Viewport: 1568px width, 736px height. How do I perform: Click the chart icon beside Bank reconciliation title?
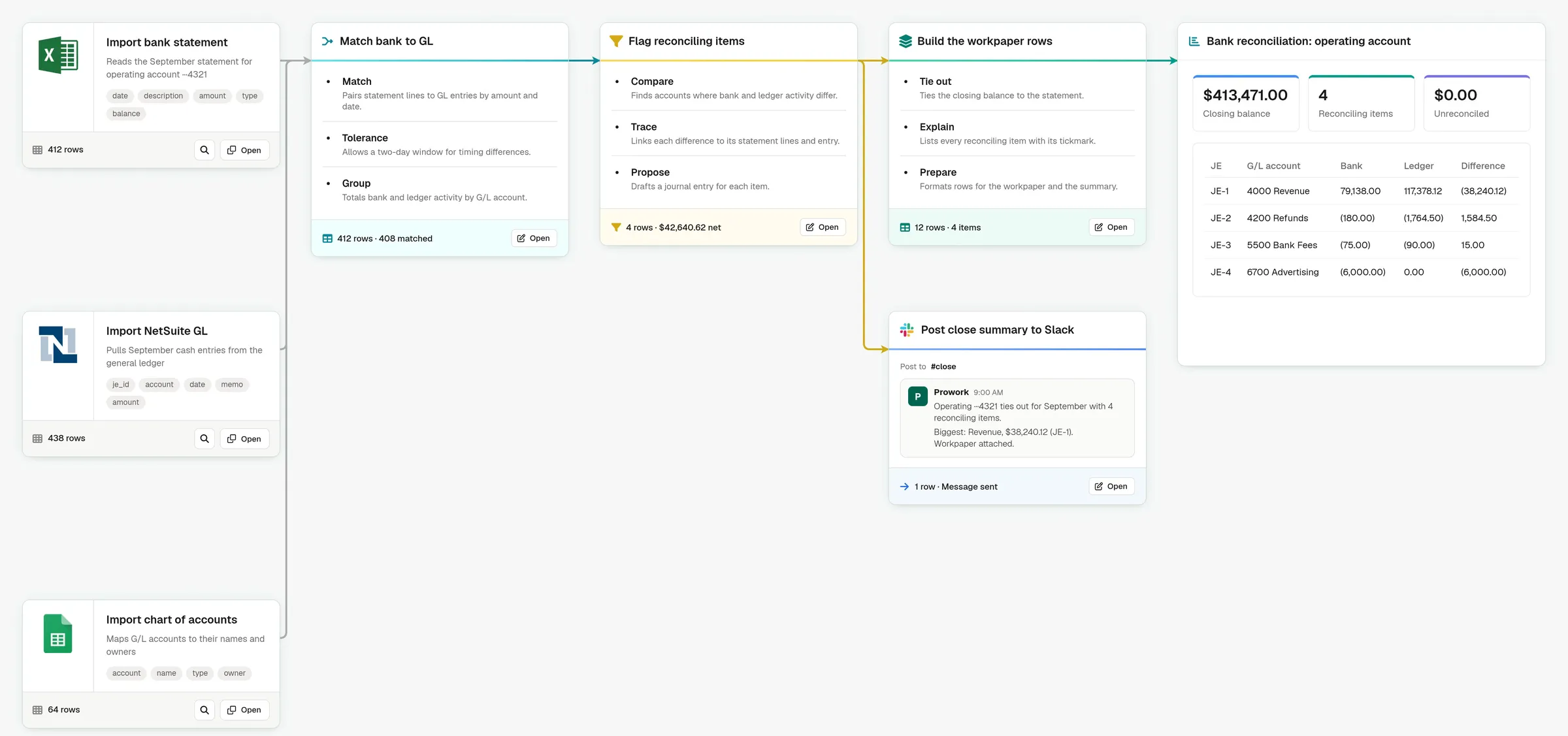[1194, 41]
